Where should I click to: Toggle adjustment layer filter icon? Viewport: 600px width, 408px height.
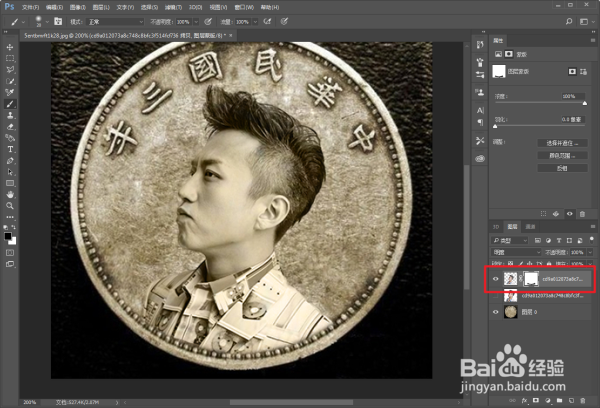(x=548, y=240)
